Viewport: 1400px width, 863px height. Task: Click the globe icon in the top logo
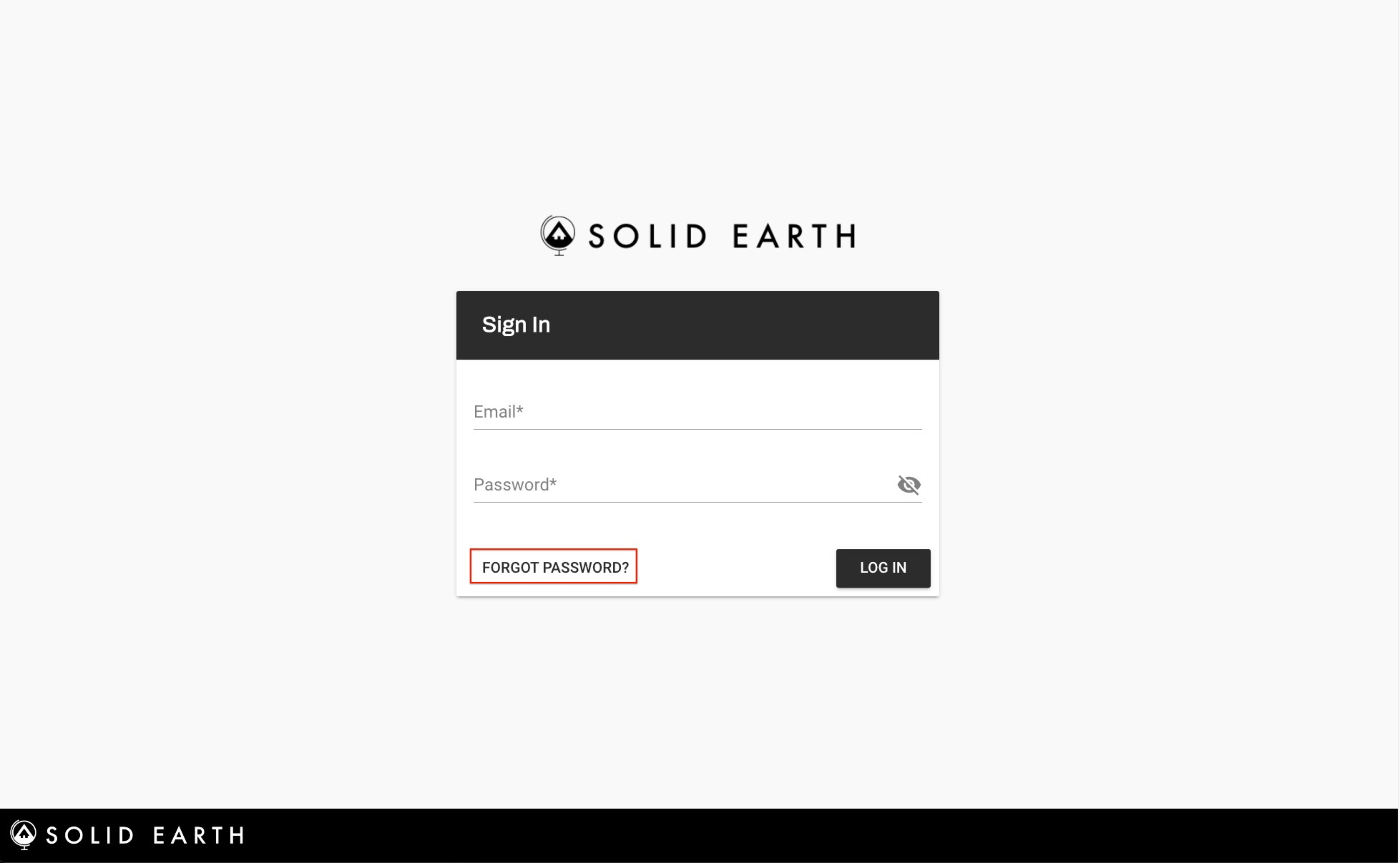(x=558, y=235)
